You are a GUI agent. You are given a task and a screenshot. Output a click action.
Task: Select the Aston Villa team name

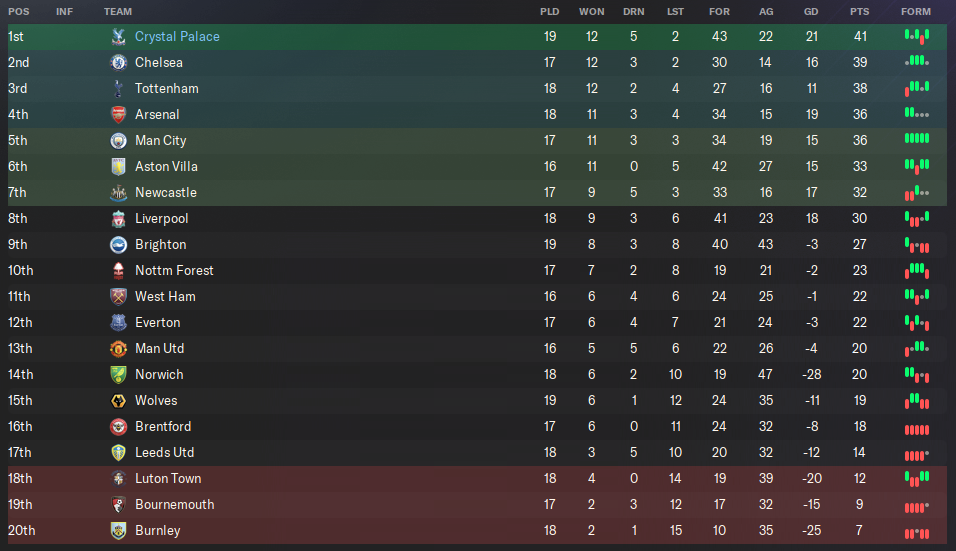[166, 166]
